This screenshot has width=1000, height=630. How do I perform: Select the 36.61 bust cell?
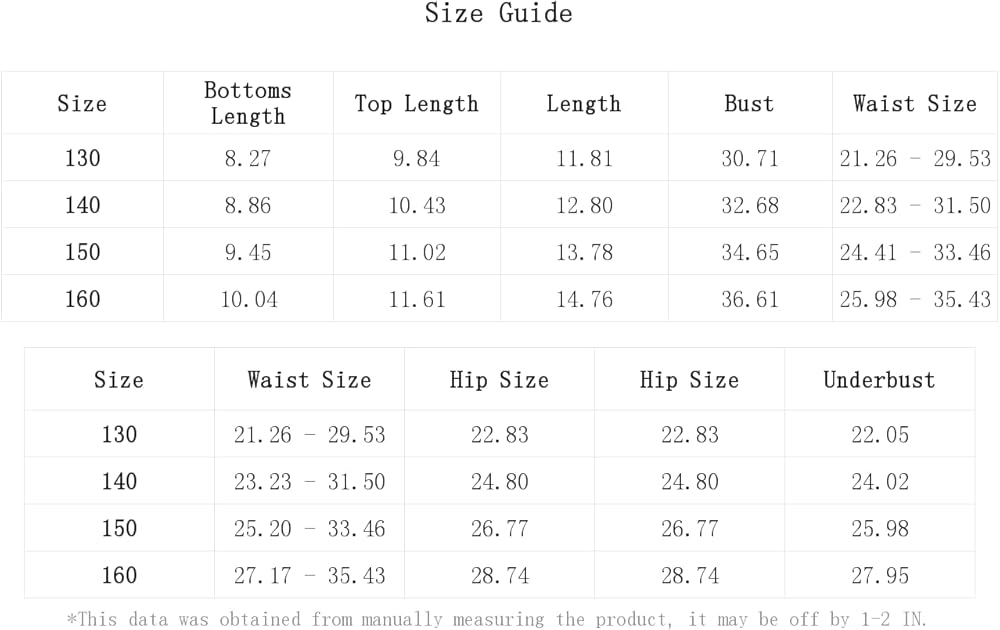[x=749, y=299]
